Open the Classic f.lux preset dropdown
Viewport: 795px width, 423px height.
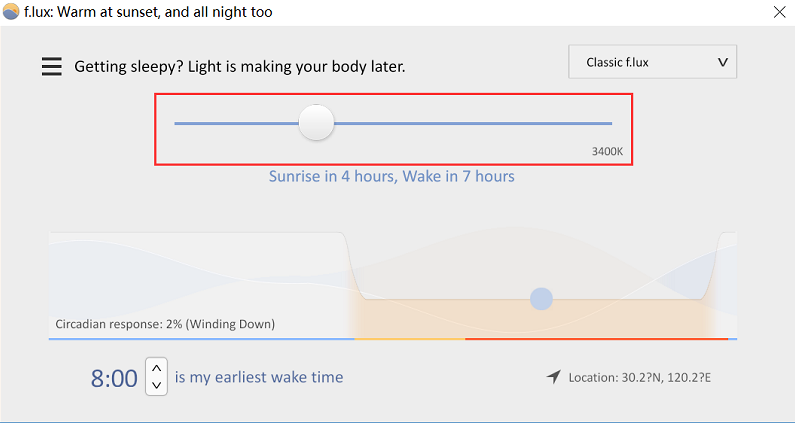[652, 62]
